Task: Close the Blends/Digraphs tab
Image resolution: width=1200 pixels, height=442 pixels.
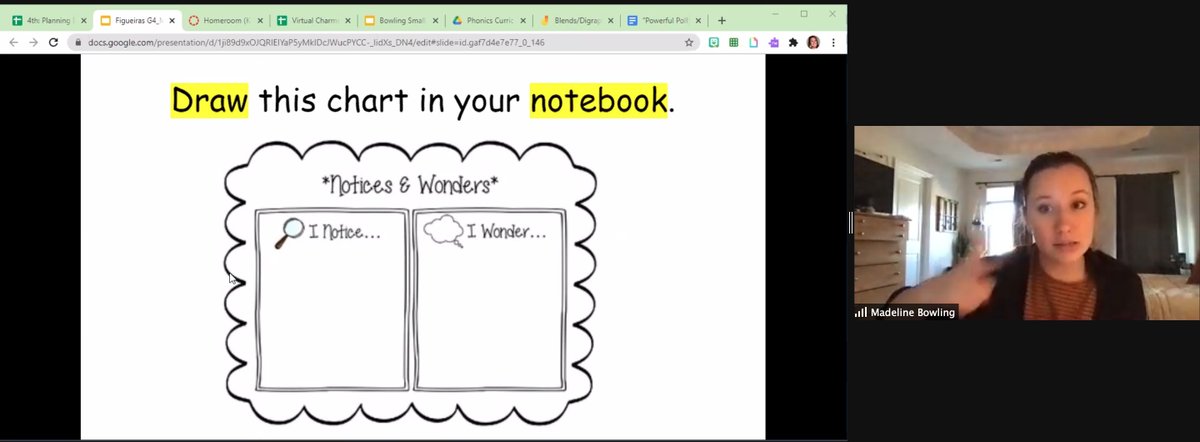Action: (610, 20)
